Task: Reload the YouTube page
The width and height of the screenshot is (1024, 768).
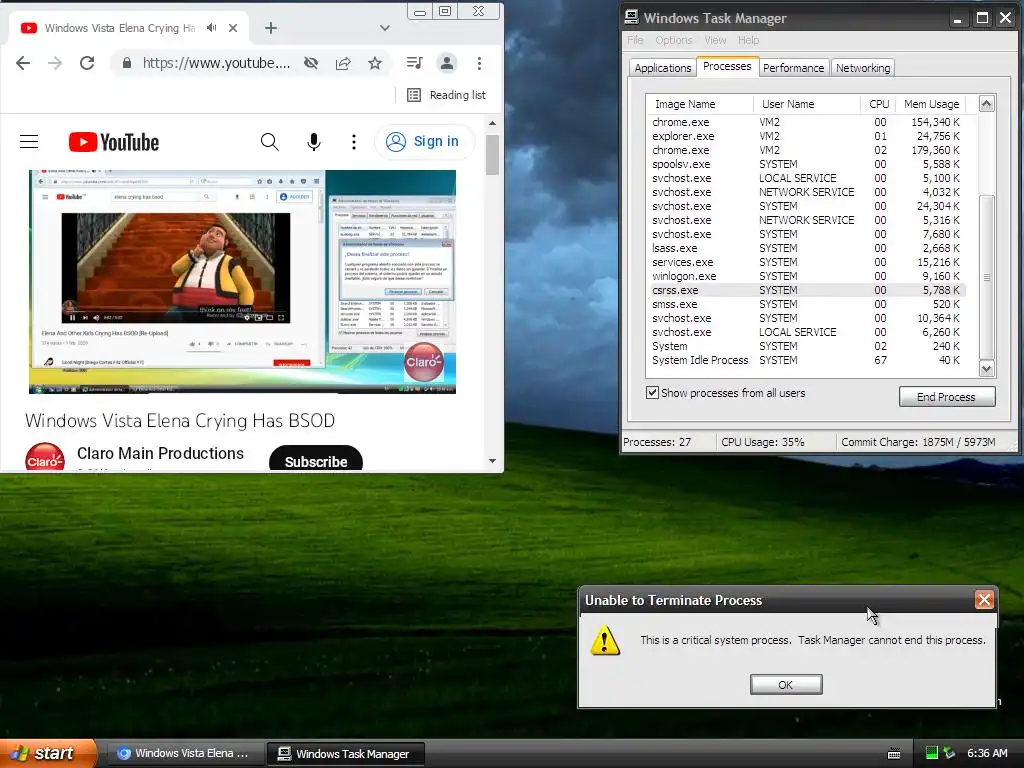Action: pyautogui.click(x=87, y=63)
